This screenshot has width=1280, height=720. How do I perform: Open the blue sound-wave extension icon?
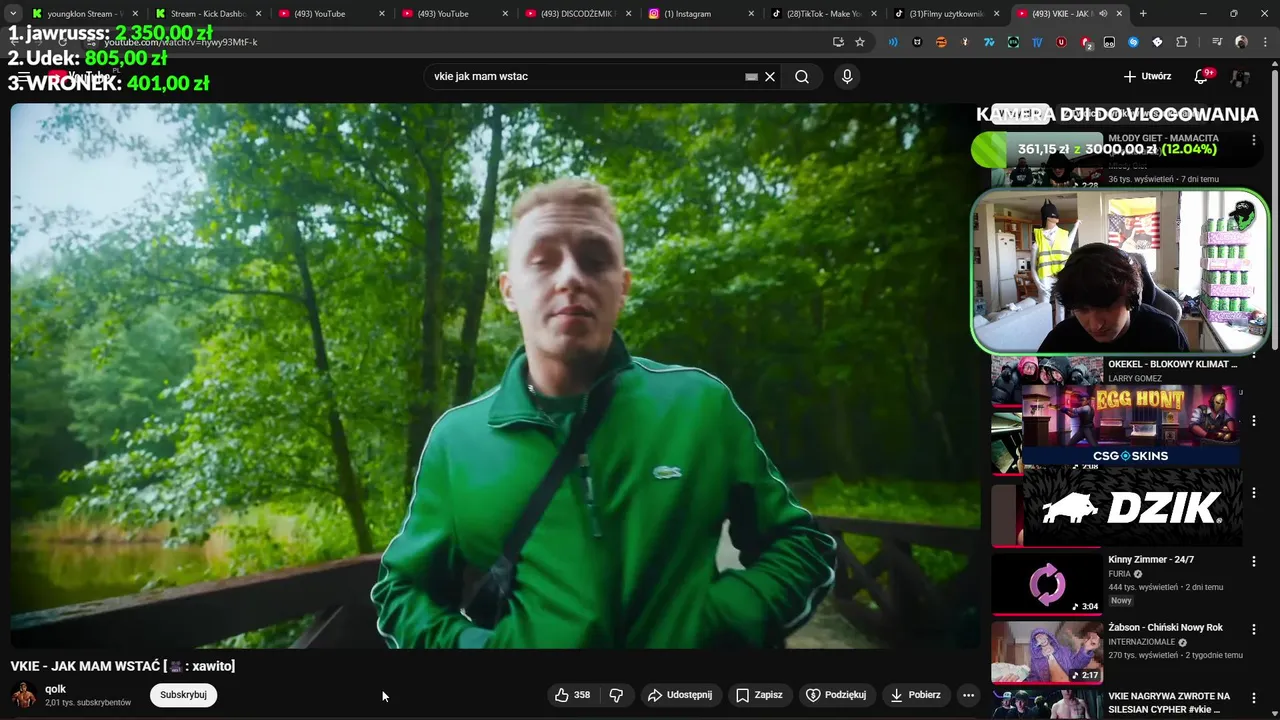(893, 42)
